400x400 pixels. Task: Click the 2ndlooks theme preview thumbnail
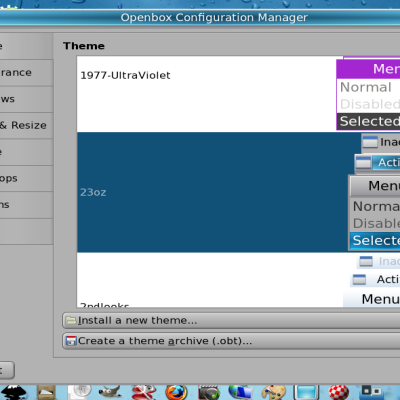pyautogui.click(x=372, y=281)
